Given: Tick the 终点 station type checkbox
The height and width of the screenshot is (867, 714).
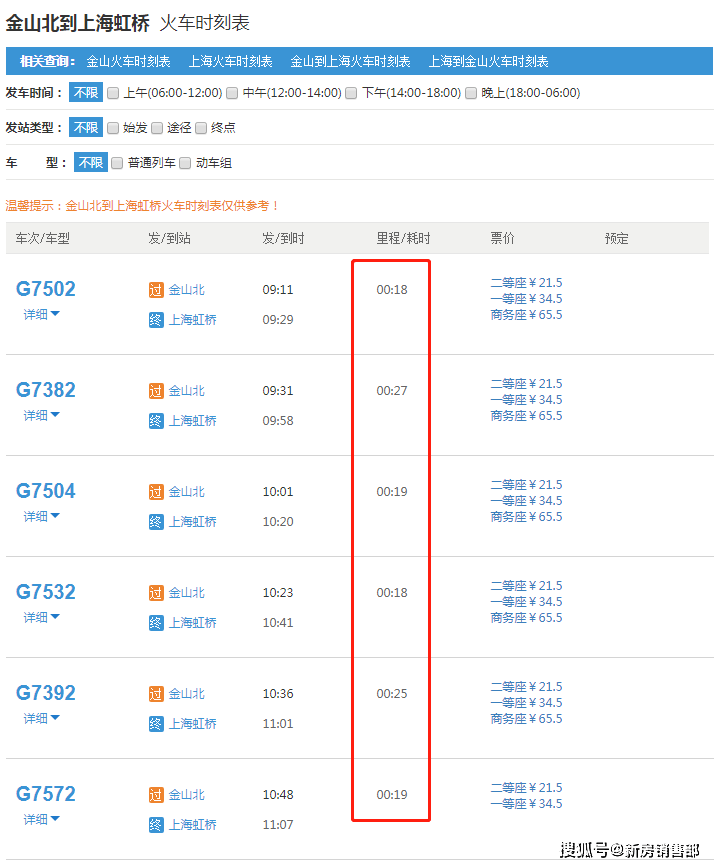Looking at the screenshot, I should pos(201,128).
